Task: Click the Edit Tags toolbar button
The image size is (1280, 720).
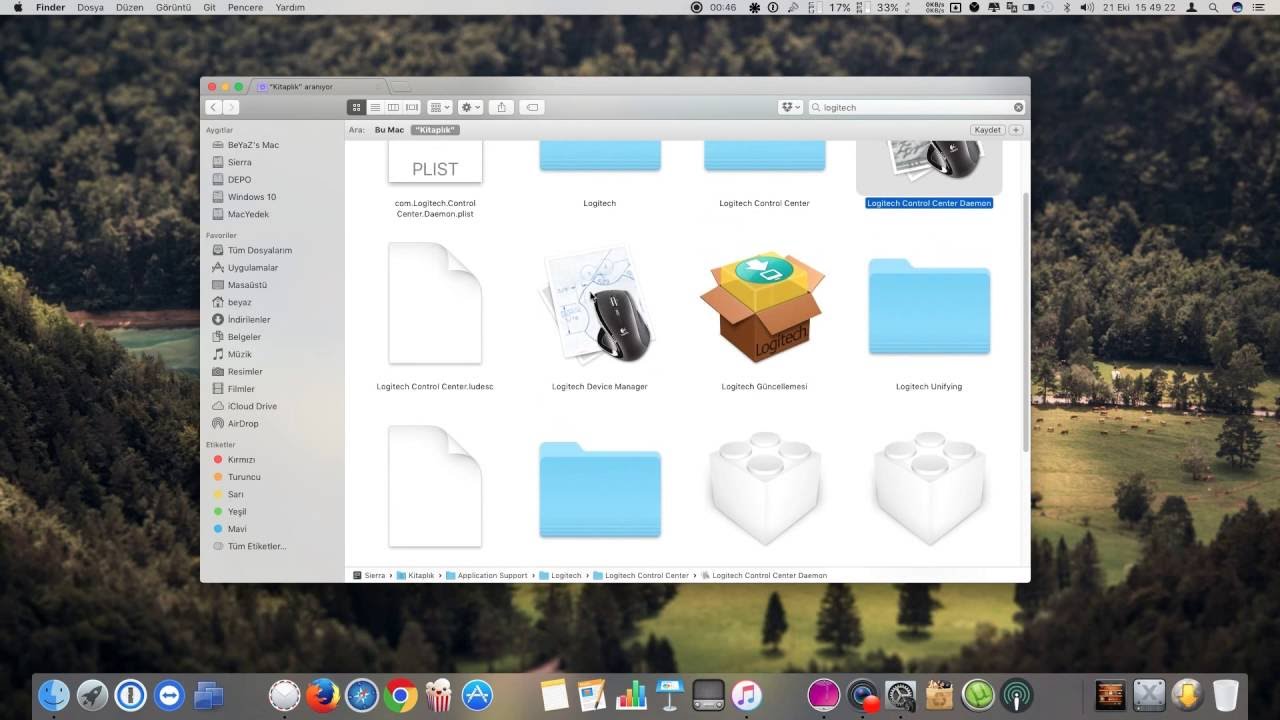Action: 532,107
